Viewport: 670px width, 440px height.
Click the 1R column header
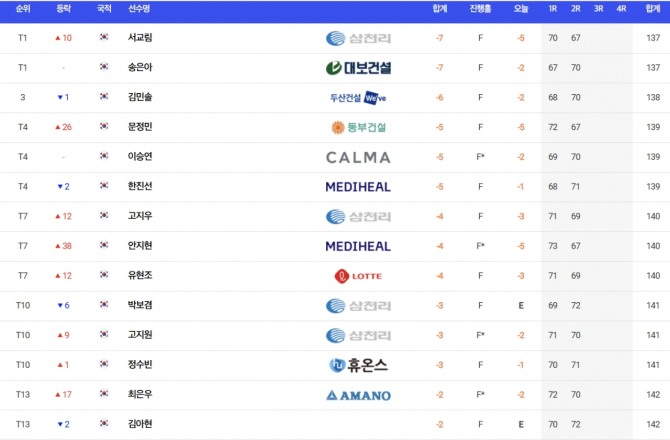click(x=553, y=9)
